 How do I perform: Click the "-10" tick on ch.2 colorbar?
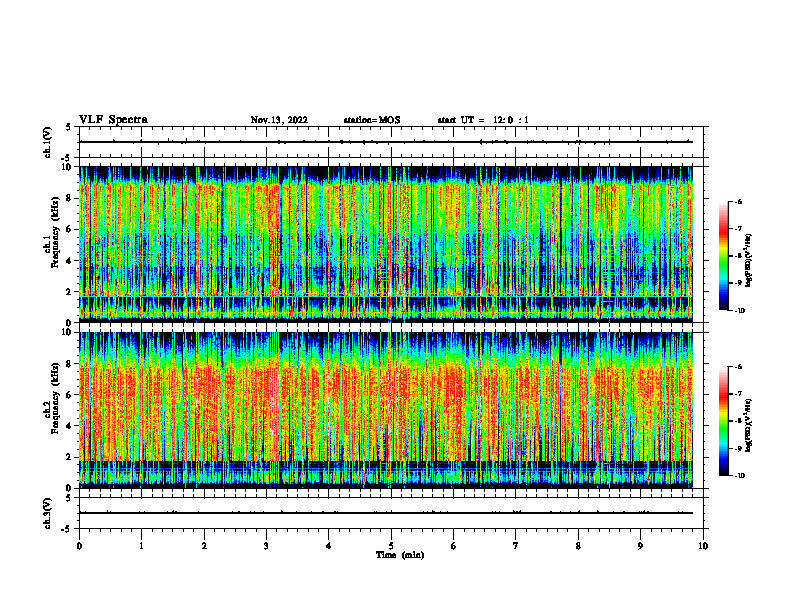(740, 476)
